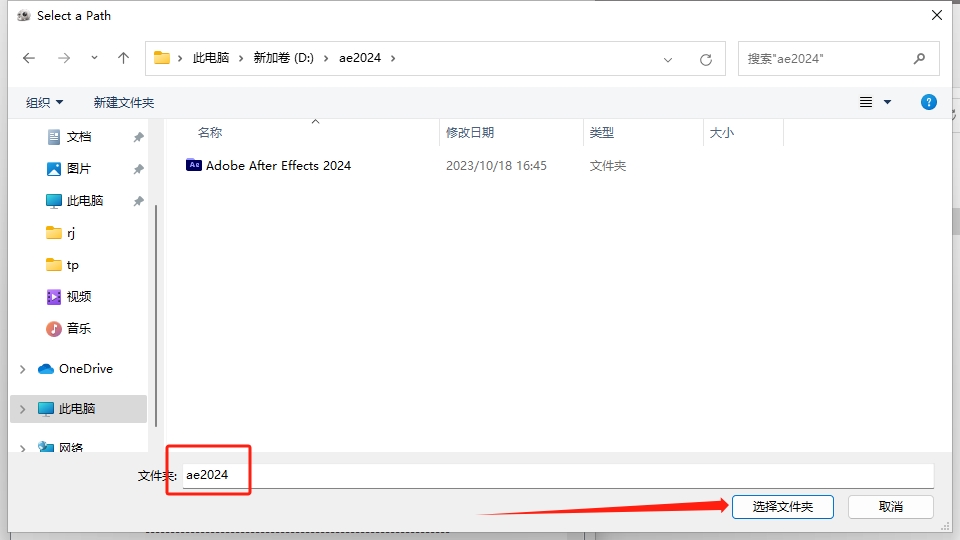The image size is (960, 540).
Task: Expand the OneDrive tree node
Action: coord(23,369)
